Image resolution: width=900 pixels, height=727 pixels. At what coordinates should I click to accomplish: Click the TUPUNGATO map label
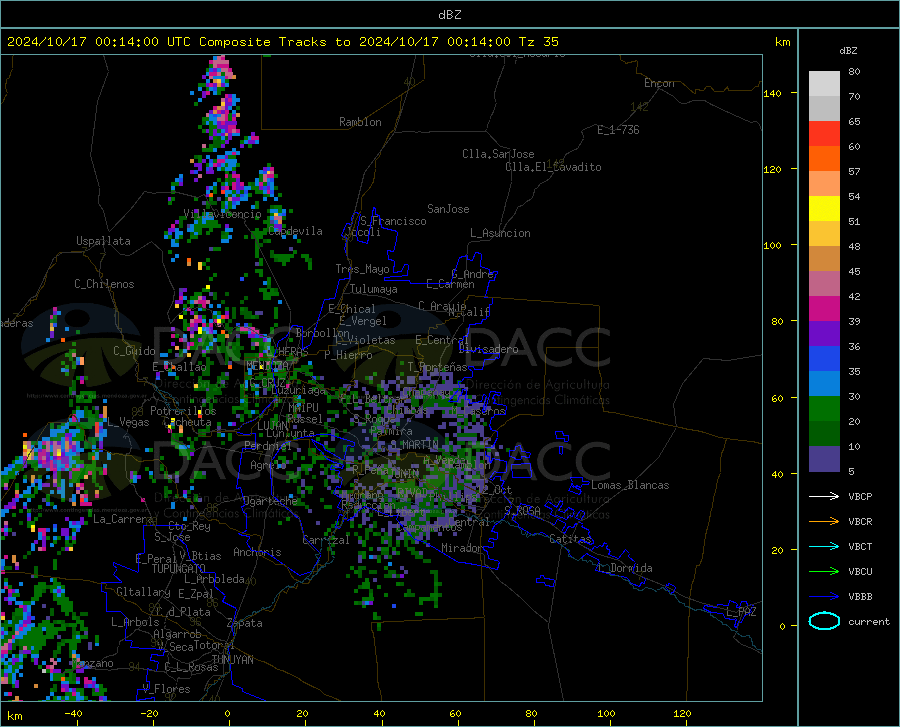pyautogui.click(x=179, y=569)
